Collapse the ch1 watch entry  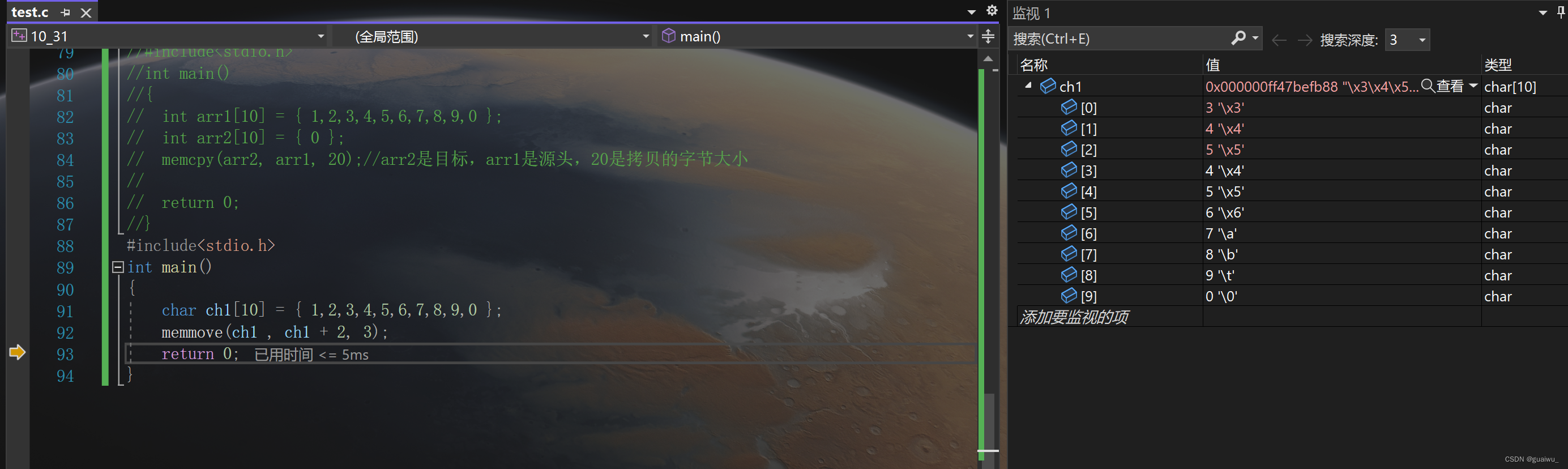tap(1028, 86)
